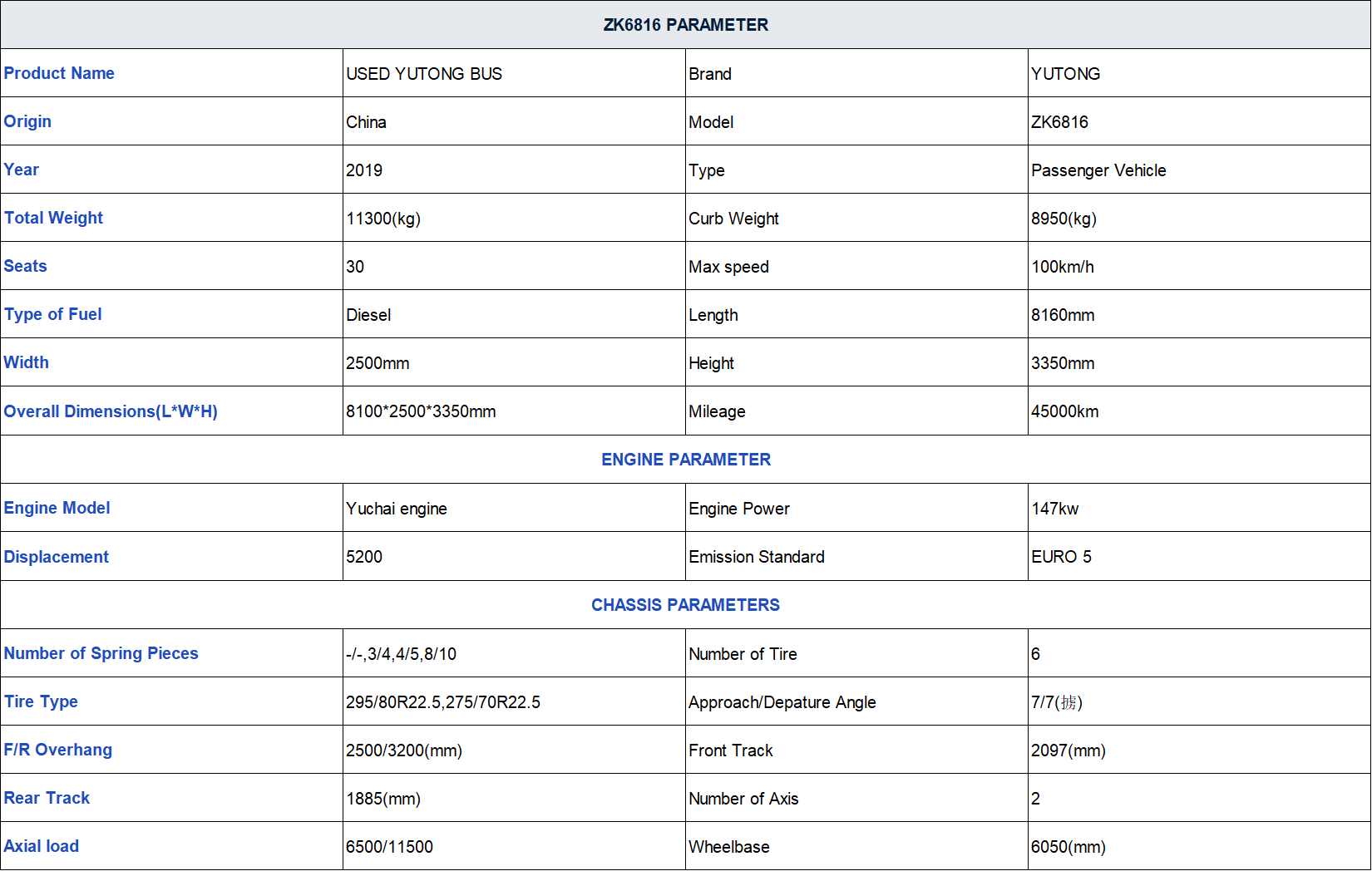
Task: Click 'Overall Dimensions(L*W*H)' label
Action: click(x=111, y=411)
